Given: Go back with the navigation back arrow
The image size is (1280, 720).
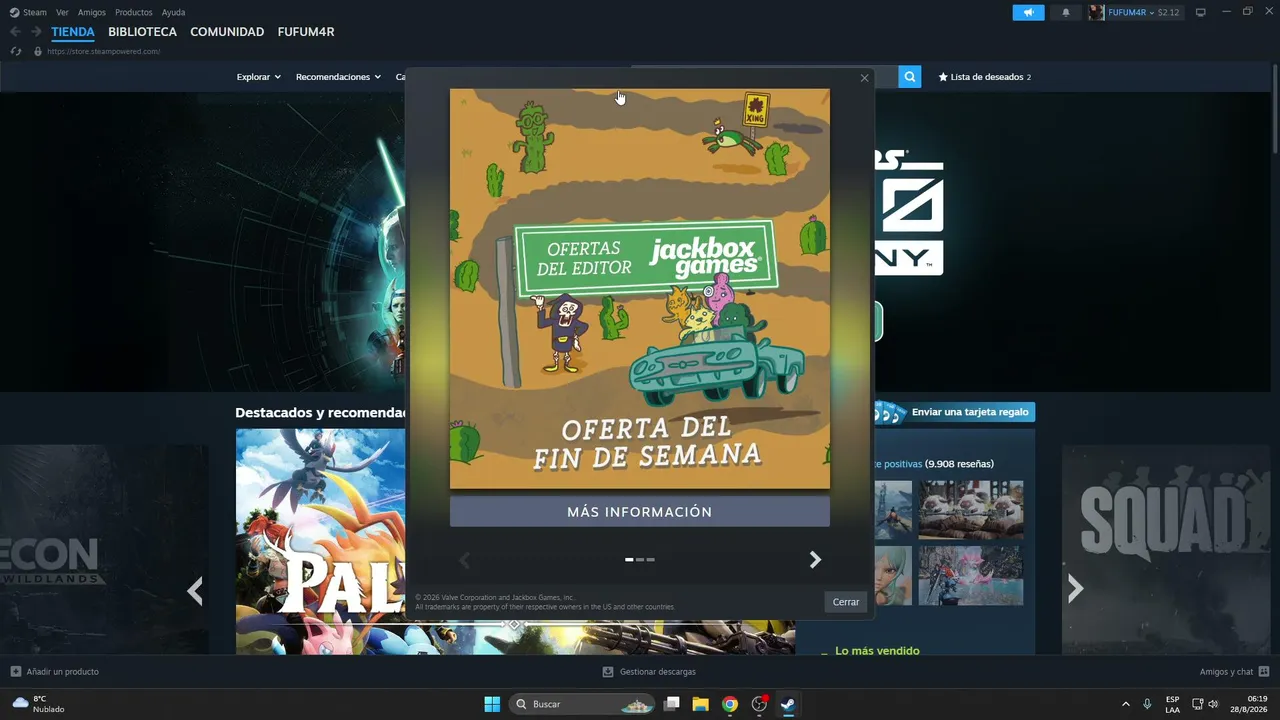Looking at the screenshot, I should (15, 32).
